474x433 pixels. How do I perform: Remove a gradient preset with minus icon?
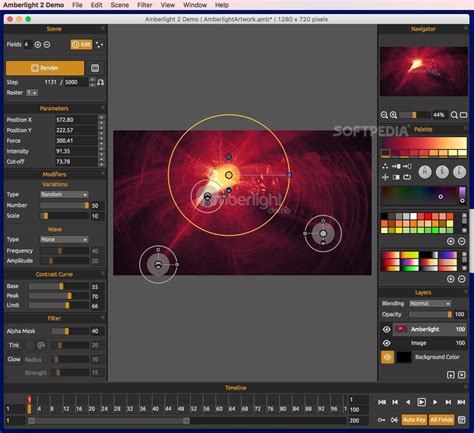(x=462, y=279)
